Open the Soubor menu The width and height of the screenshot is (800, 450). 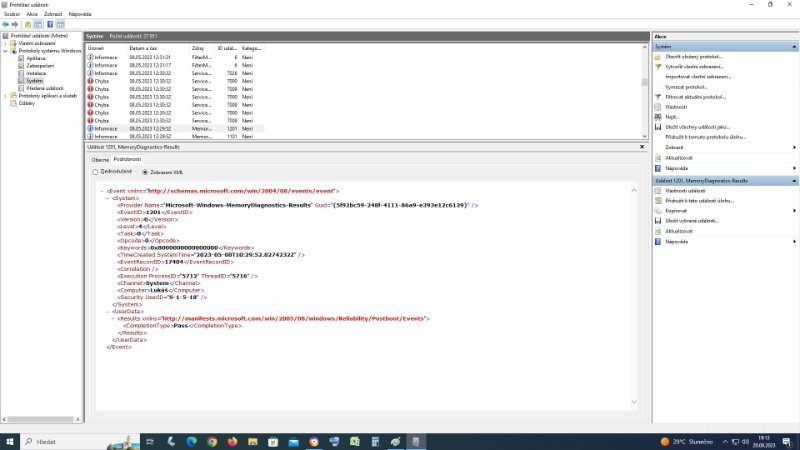[12, 14]
